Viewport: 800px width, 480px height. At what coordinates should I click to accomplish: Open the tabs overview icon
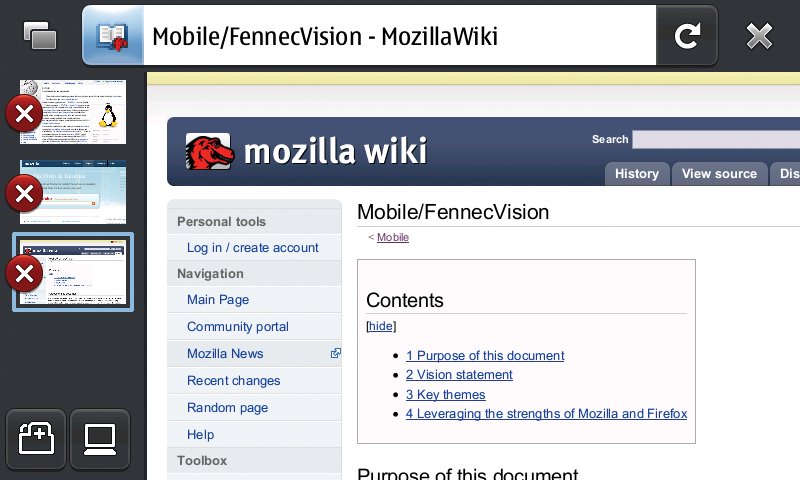[40, 35]
